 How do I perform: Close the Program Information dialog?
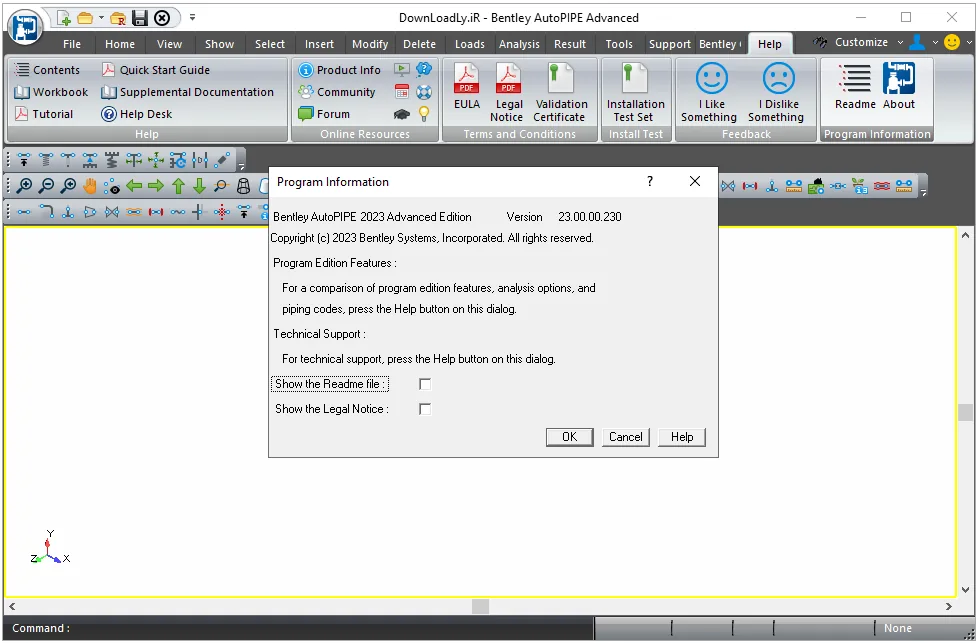click(x=695, y=181)
